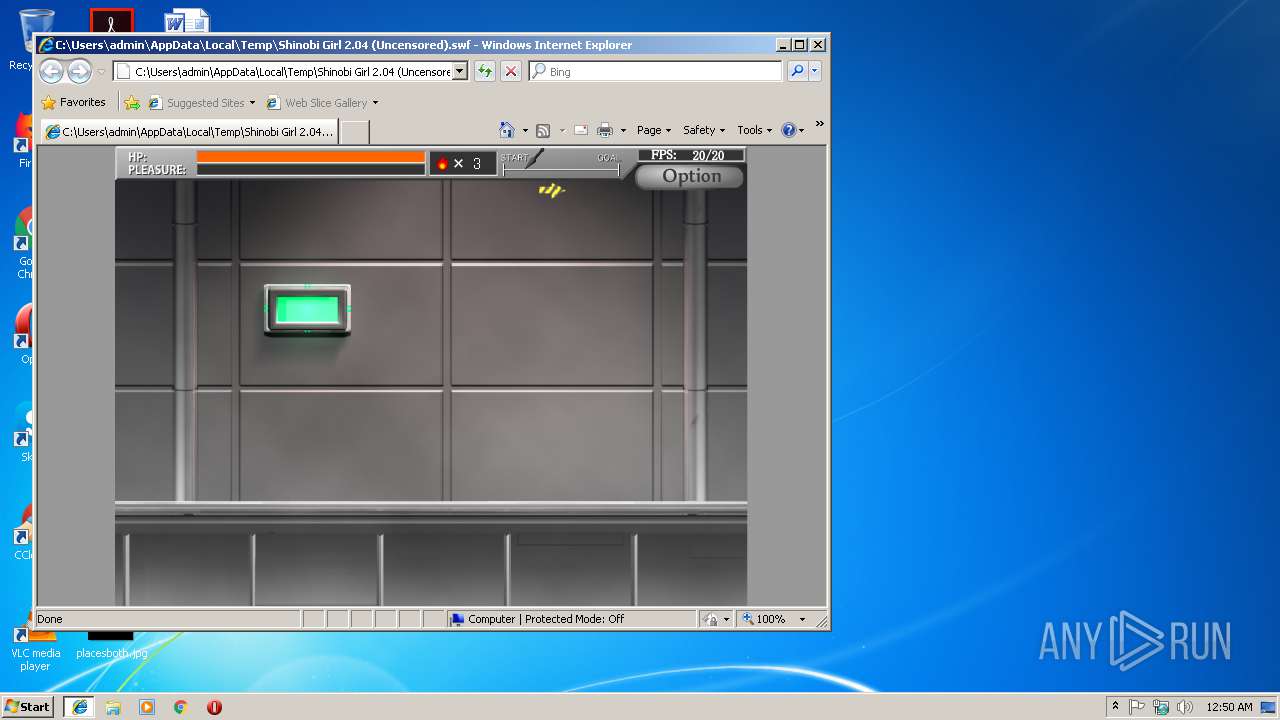Click the taskbar clock showing 12:50 AM
Viewport: 1280px width, 720px height.
coord(1229,707)
